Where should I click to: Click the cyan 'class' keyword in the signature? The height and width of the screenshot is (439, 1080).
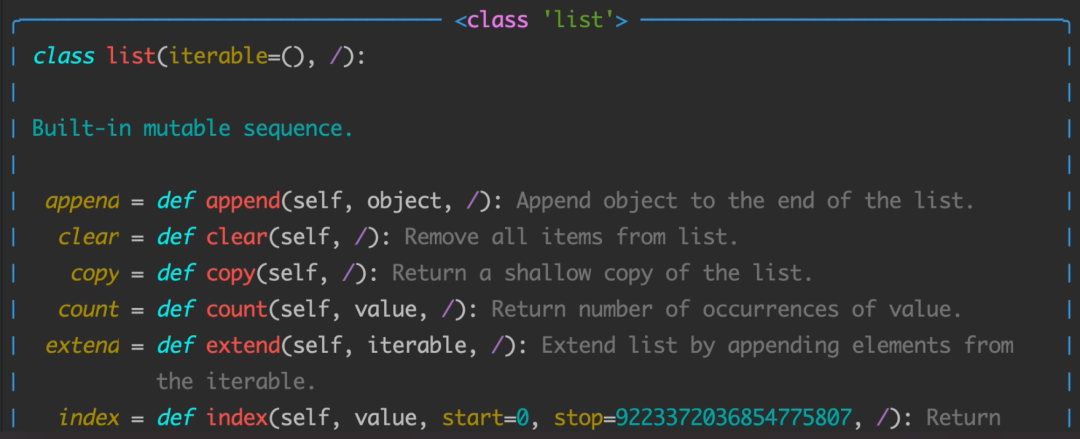63,56
